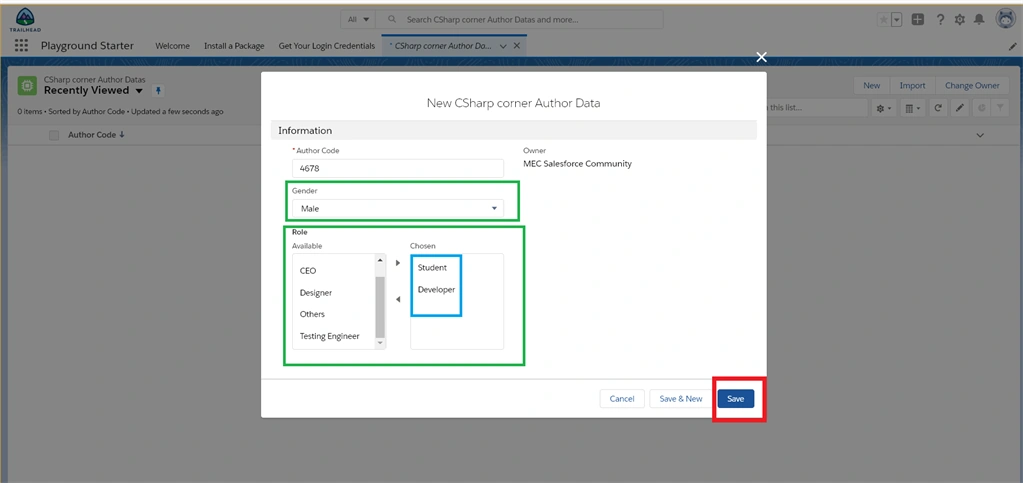The height and width of the screenshot is (483, 1023).
Task: Click the show charts icon
Action: click(982, 108)
